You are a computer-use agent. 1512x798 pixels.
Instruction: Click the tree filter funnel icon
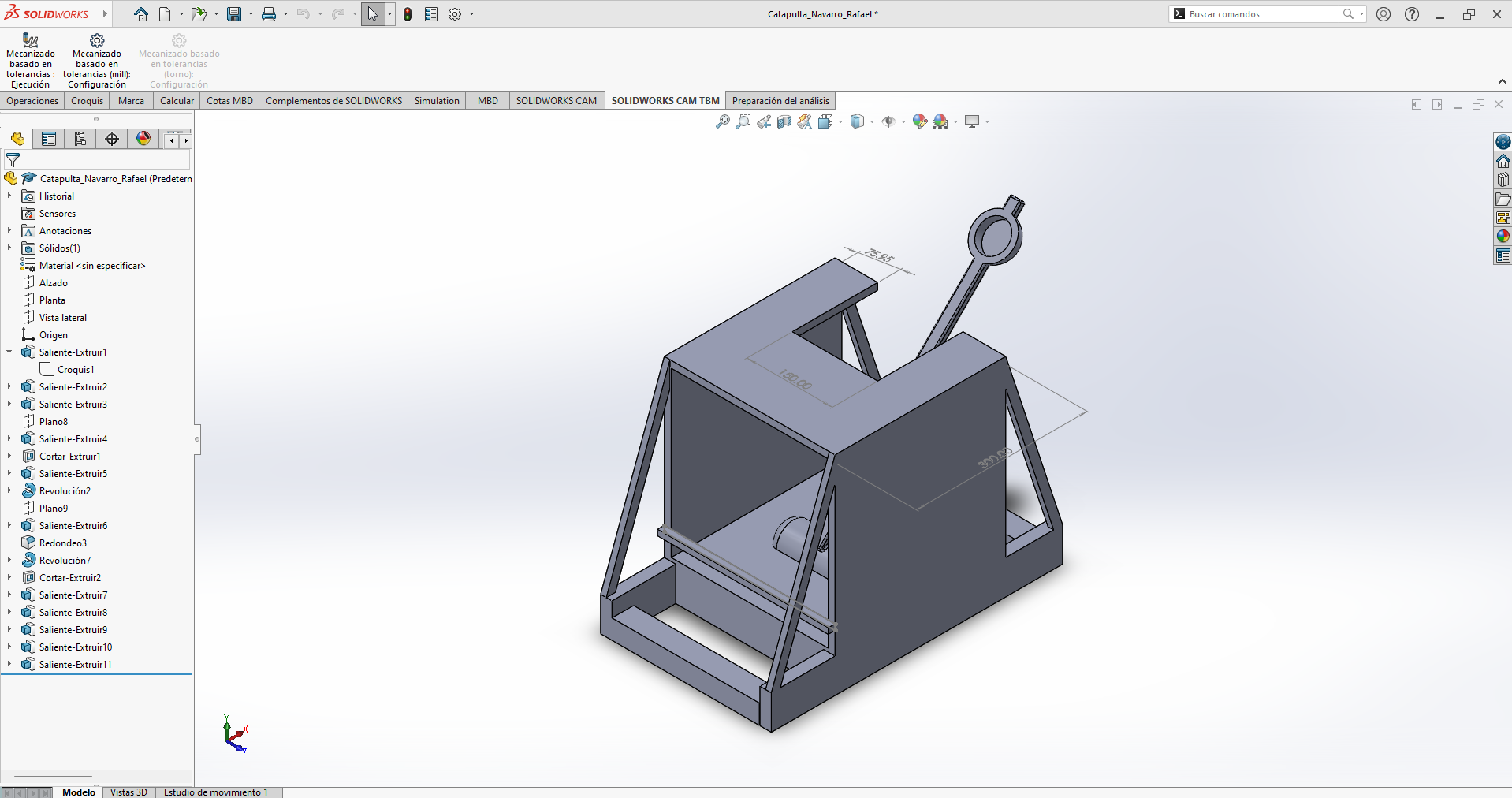point(13,160)
